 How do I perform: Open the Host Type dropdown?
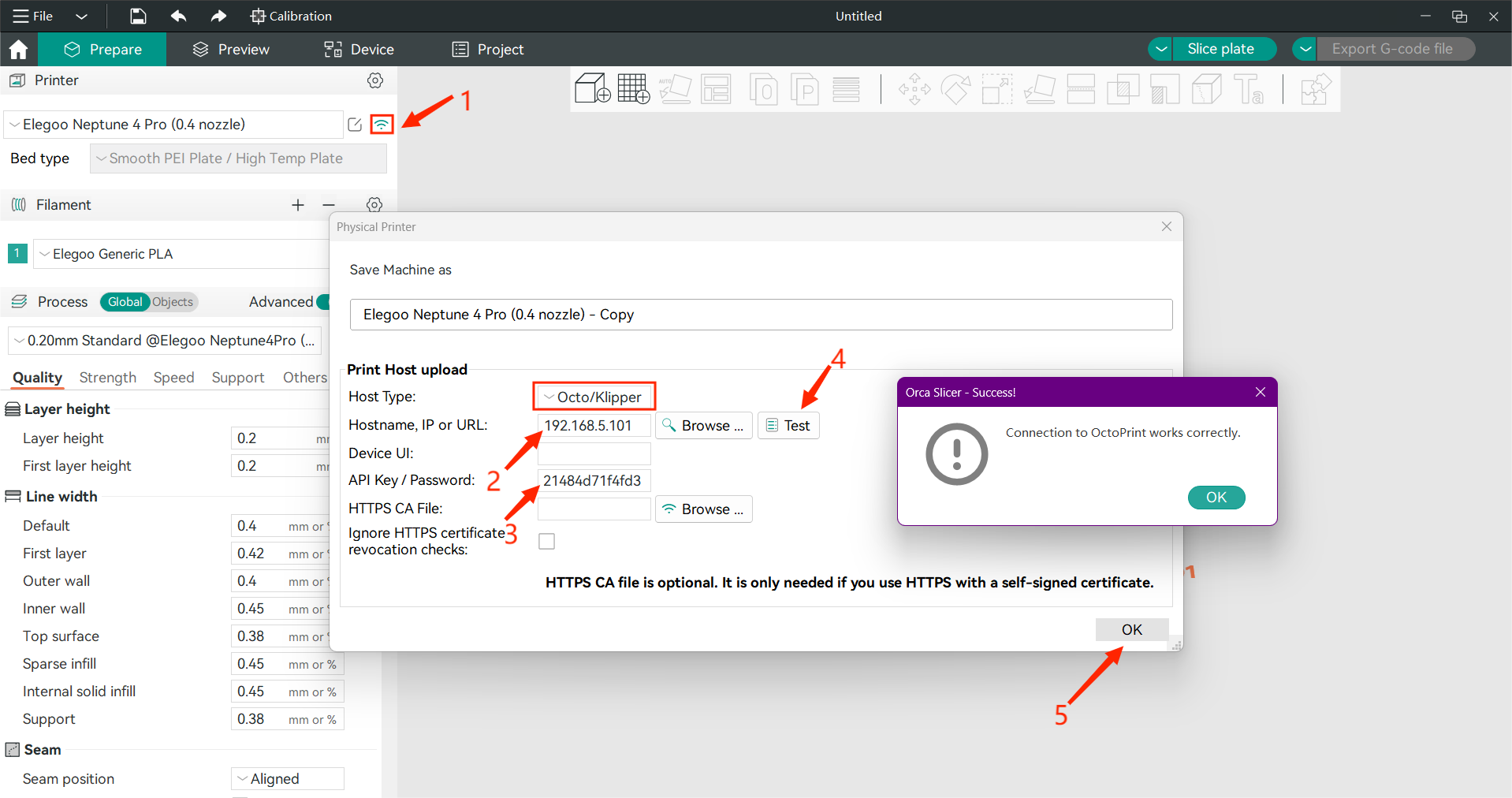click(594, 397)
